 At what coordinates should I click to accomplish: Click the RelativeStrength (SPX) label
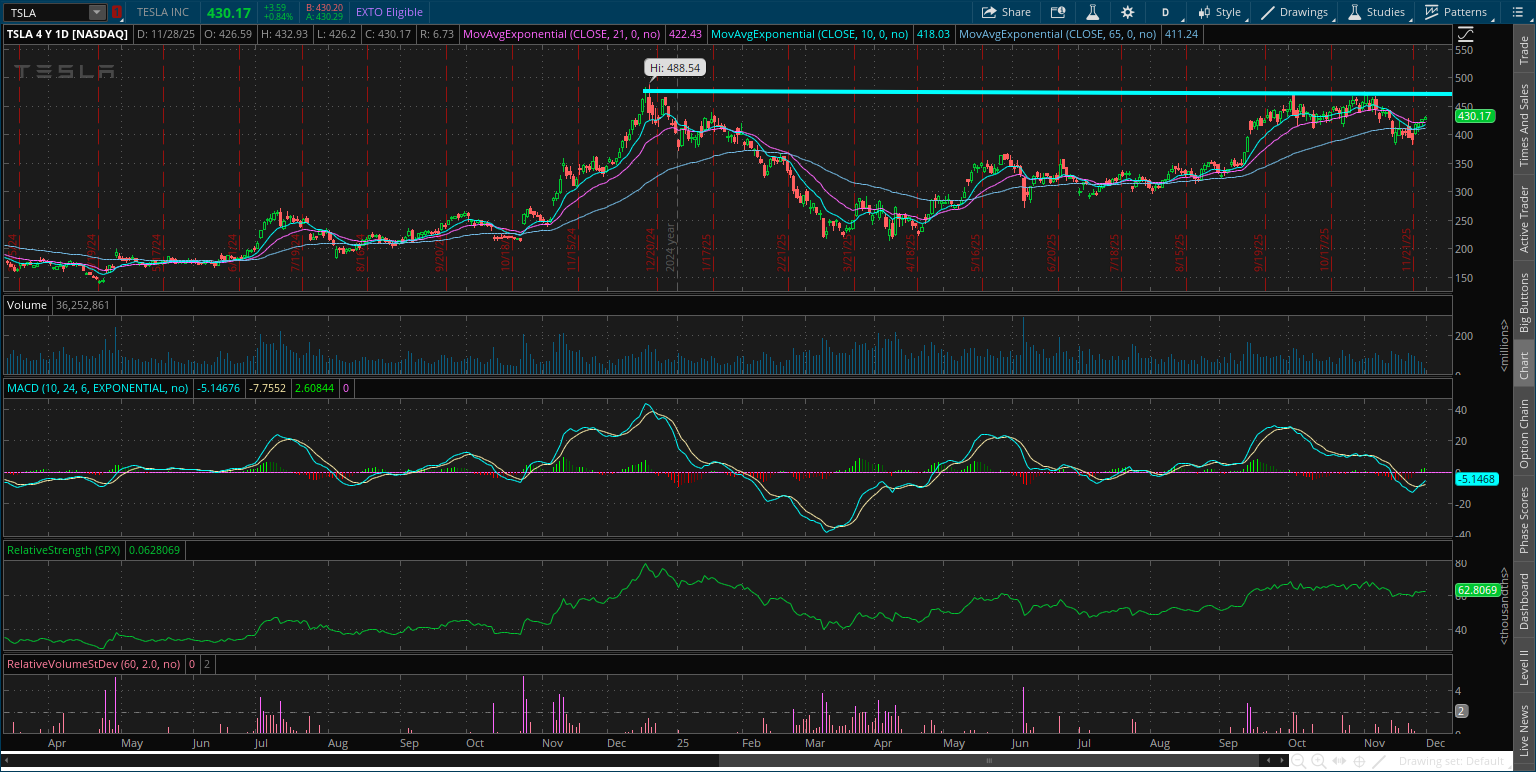63,550
